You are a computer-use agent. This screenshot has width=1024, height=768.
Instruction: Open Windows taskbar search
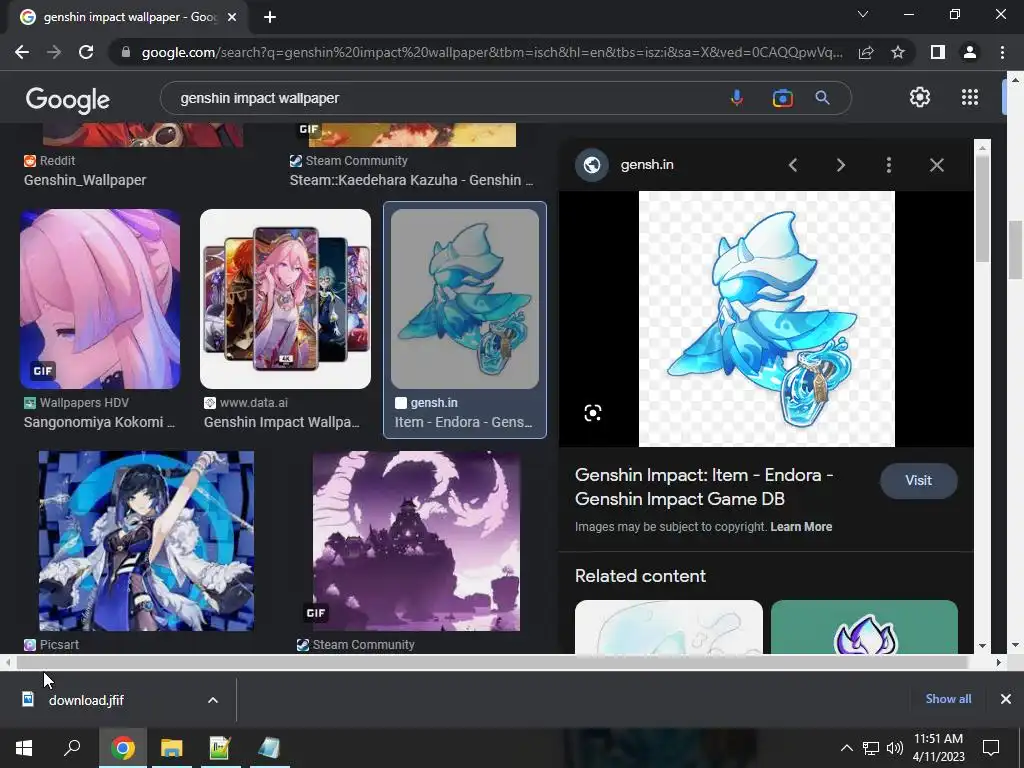(x=72, y=747)
